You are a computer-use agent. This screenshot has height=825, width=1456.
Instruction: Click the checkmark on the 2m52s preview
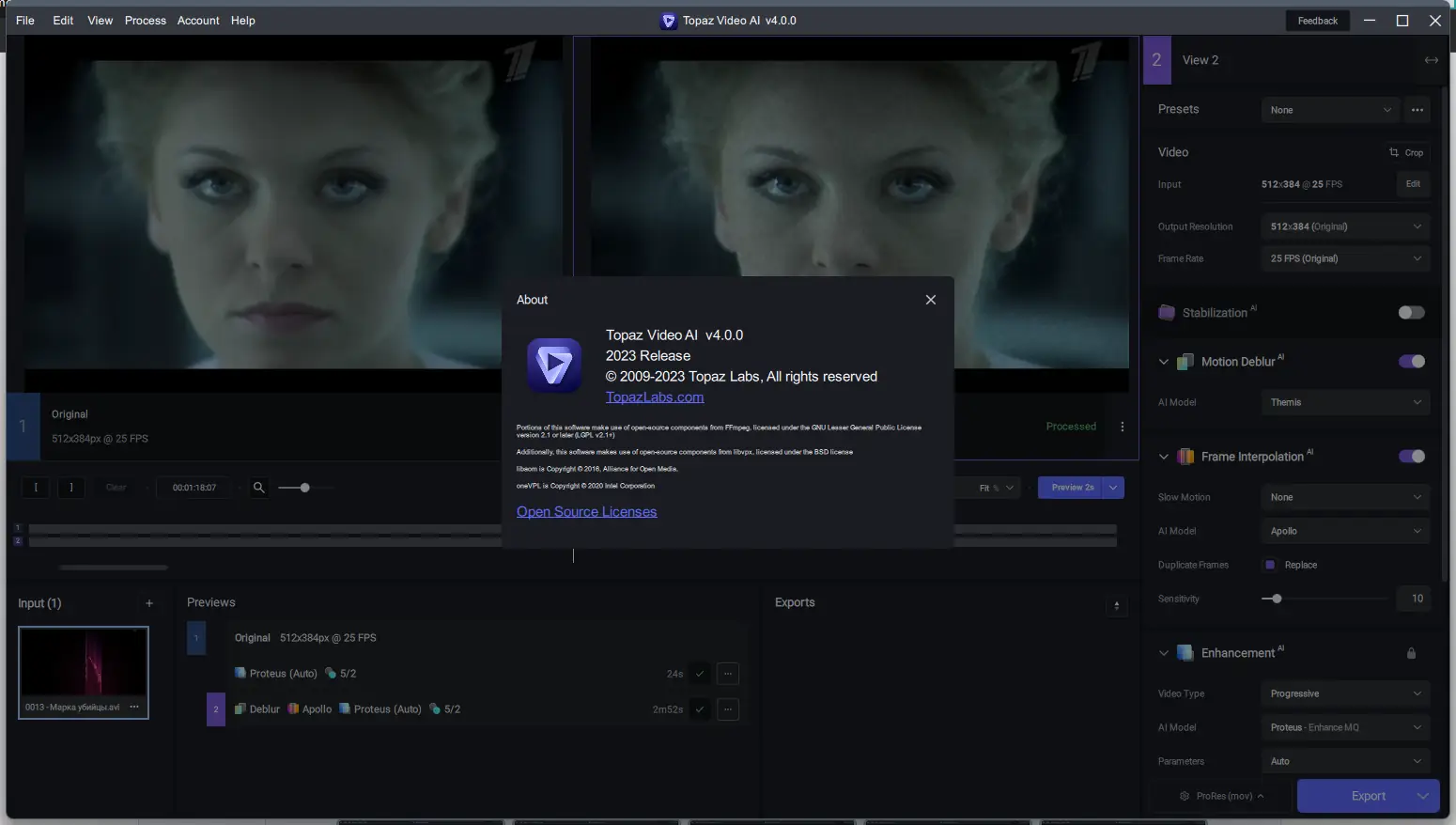coord(700,709)
